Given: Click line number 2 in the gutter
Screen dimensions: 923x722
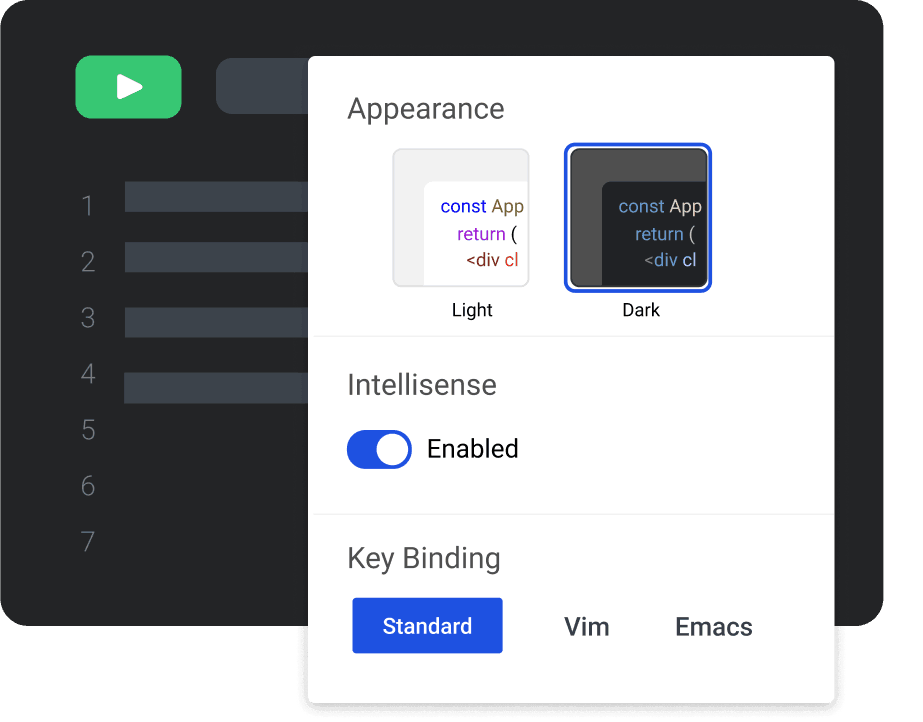Looking at the screenshot, I should 88,263.
